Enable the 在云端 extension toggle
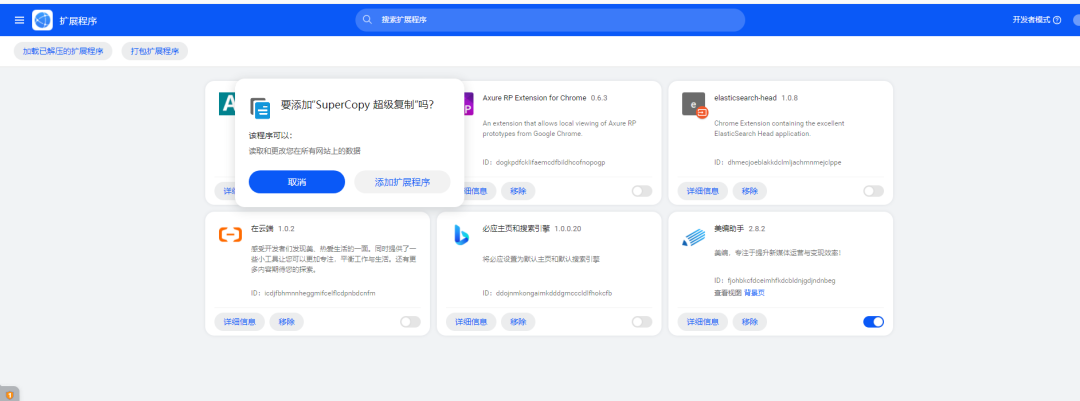 pos(410,322)
